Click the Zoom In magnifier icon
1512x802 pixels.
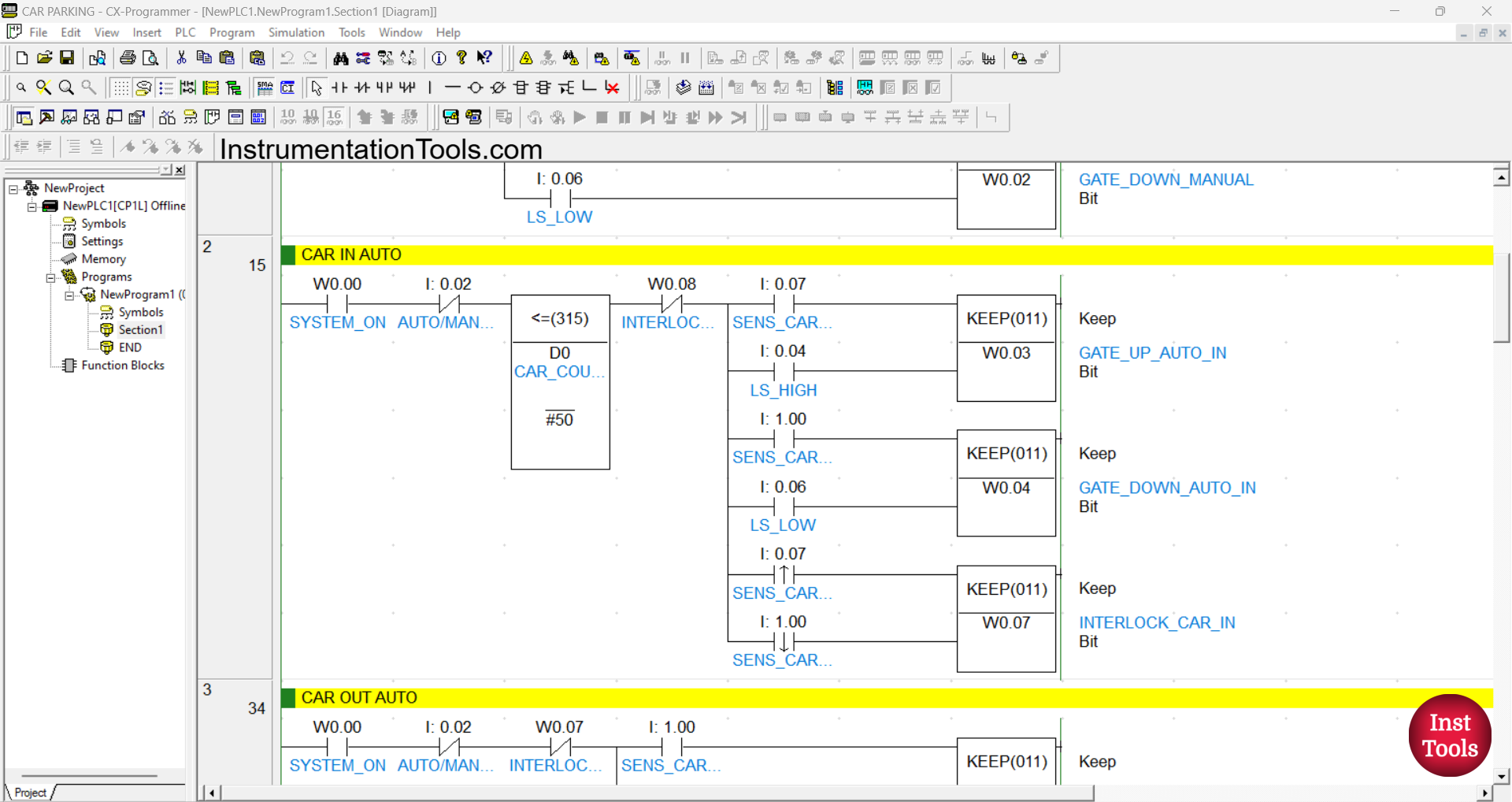click(x=66, y=87)
